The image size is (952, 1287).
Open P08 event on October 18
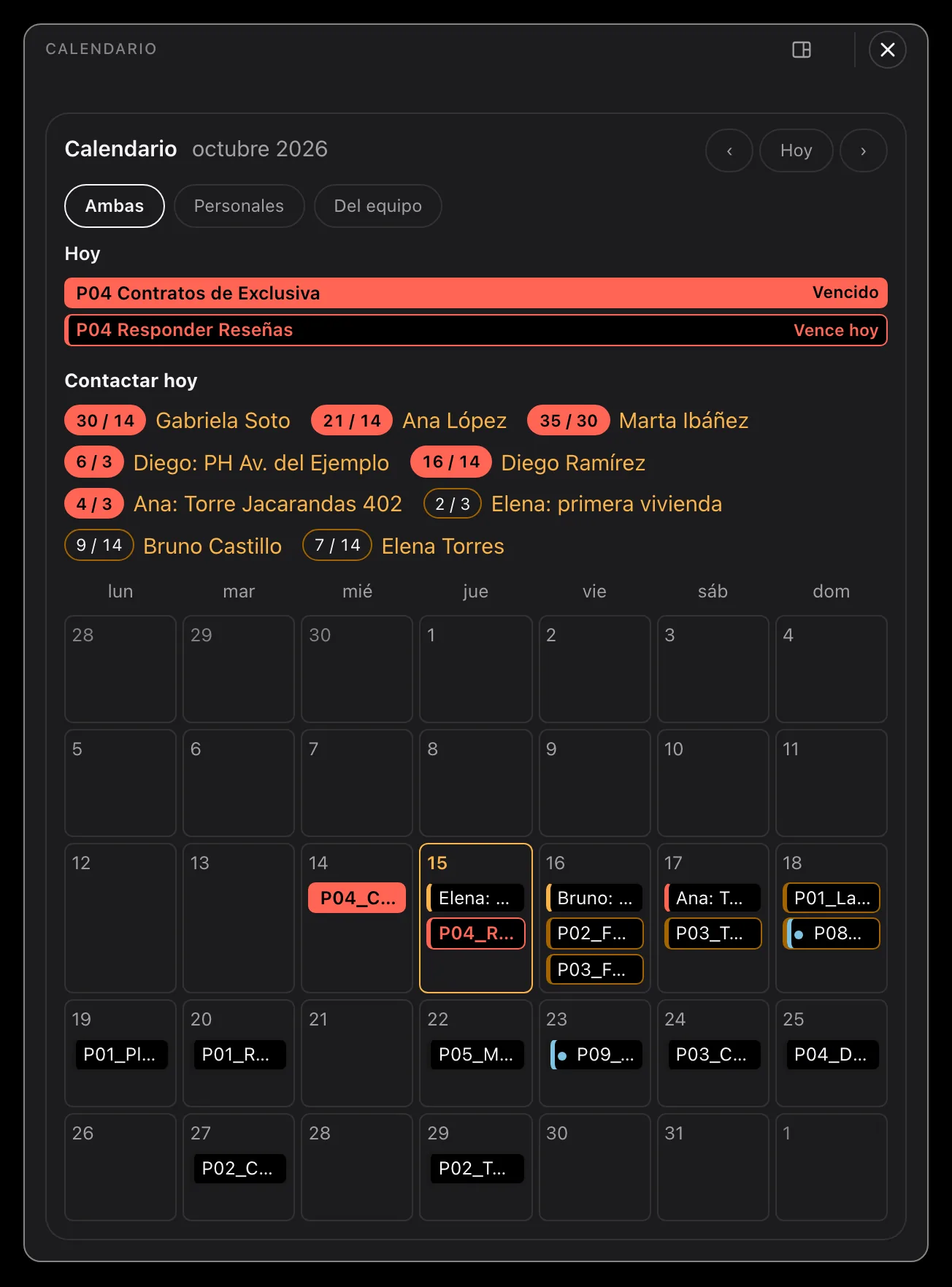[832, 933]
